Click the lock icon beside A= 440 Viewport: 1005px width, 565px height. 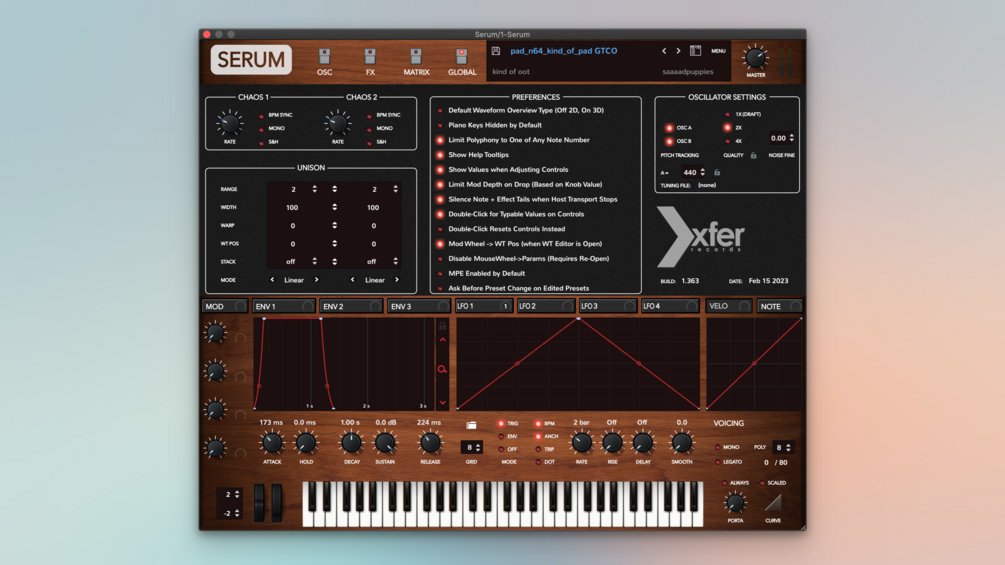717,172
